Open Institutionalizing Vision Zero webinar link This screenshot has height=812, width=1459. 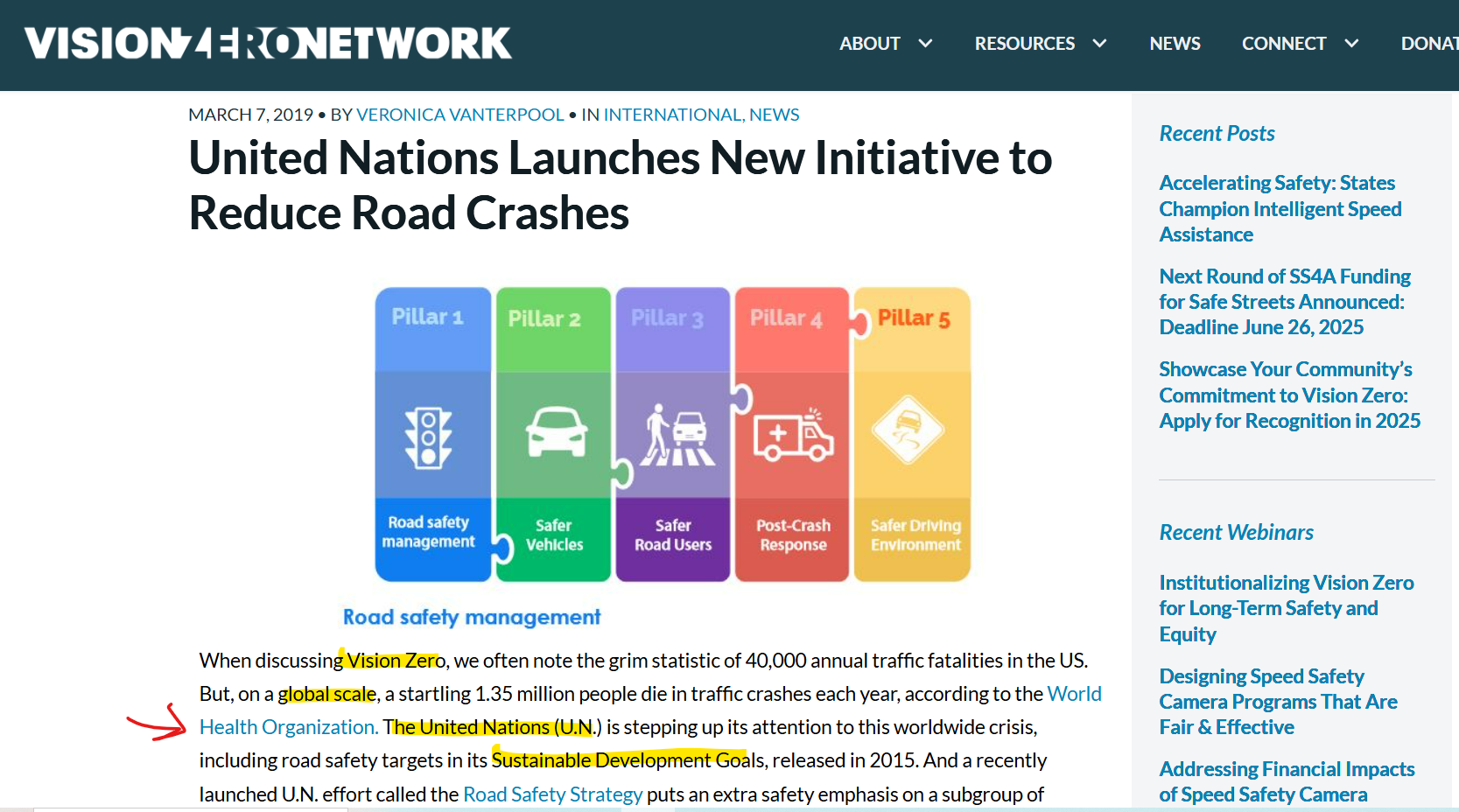1287,608
